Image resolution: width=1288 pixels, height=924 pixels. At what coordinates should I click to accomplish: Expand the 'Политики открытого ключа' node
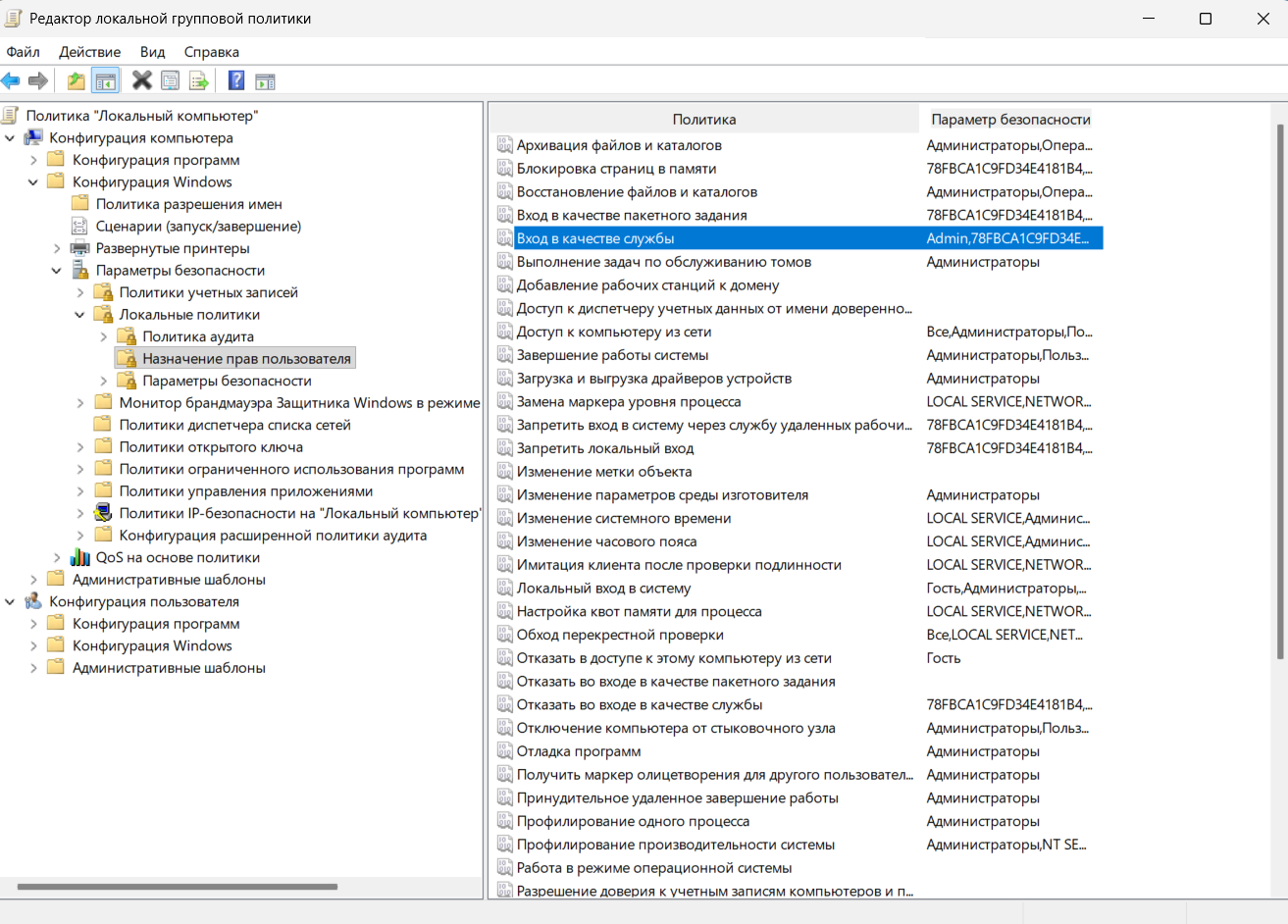[x=80, y=447]
